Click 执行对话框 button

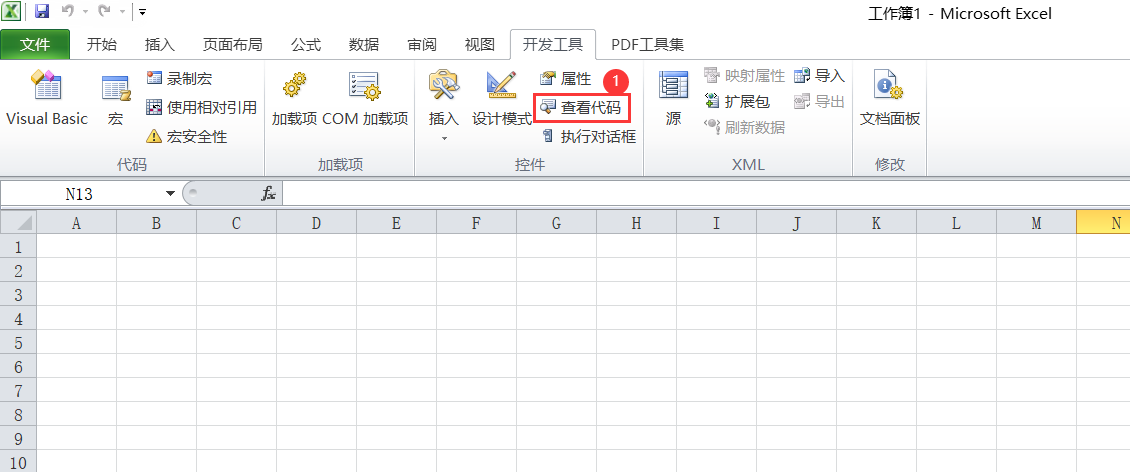[588, 136]
